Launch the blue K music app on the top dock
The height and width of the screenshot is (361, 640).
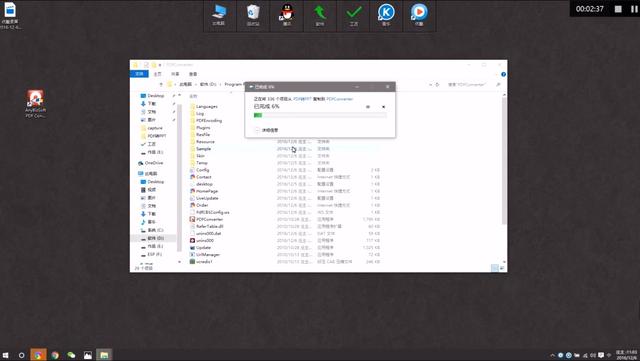coord(386,15)
